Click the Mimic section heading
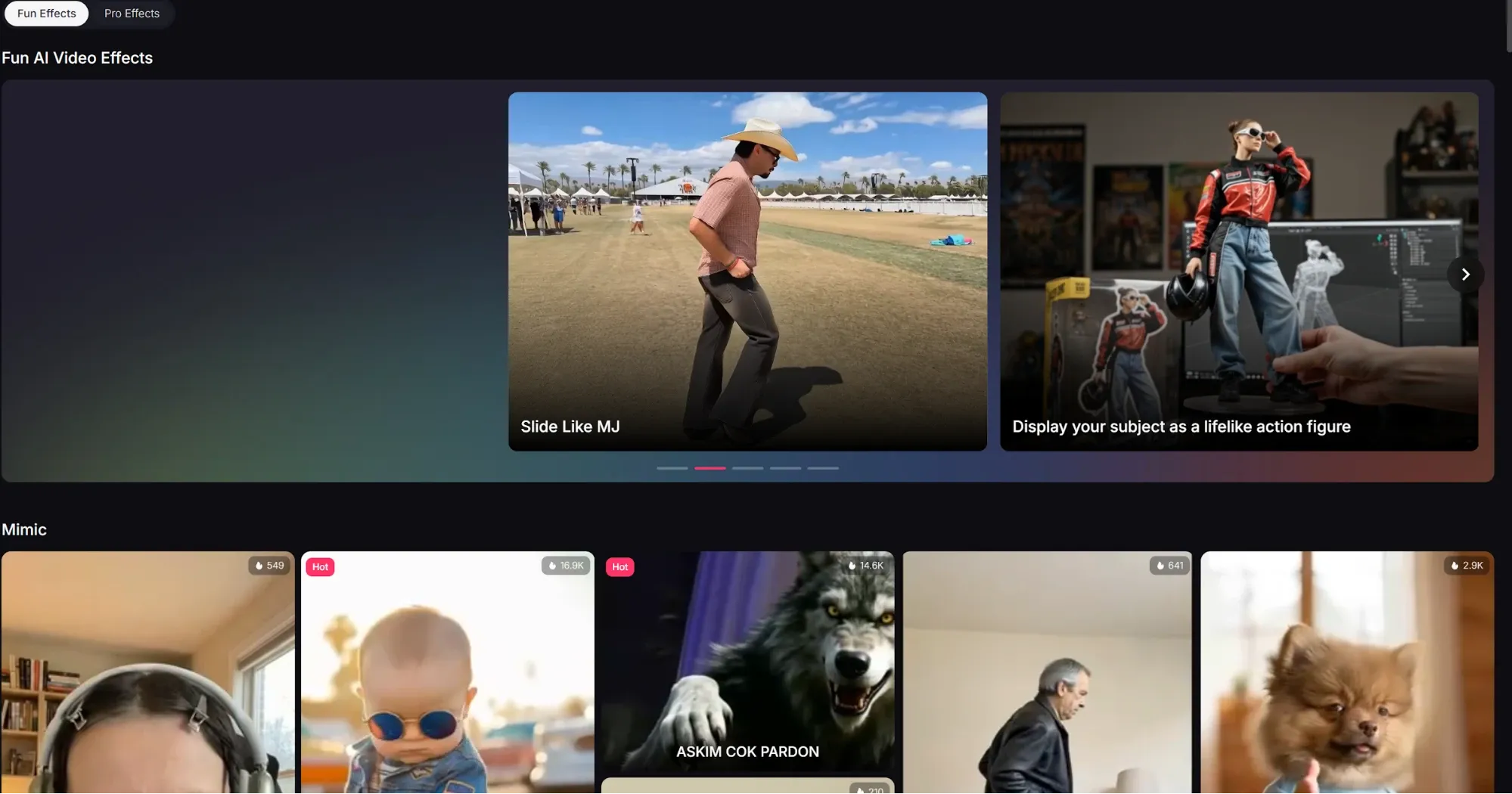This screenshot has height=794, width=1512. click(24, 529)
